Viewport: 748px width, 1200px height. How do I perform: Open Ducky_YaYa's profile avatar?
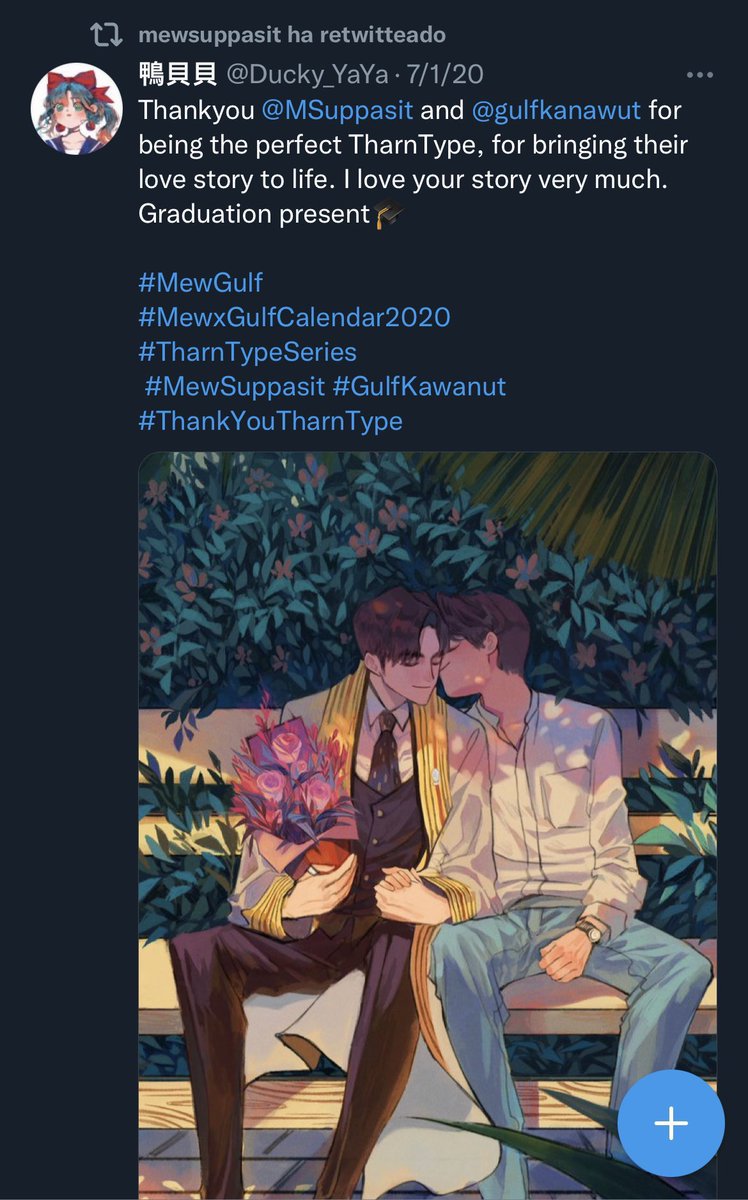coord(77,108)
